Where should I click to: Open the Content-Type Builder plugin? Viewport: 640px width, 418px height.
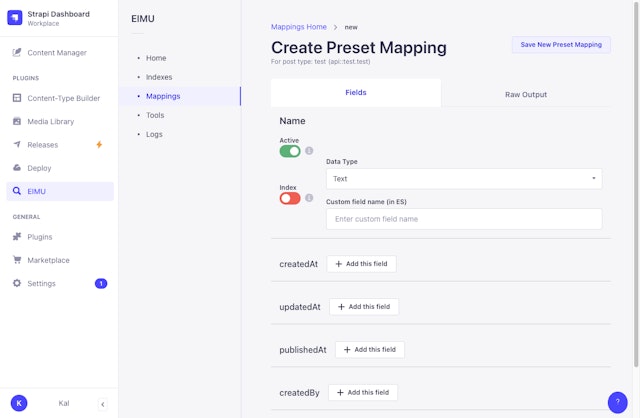63,98
